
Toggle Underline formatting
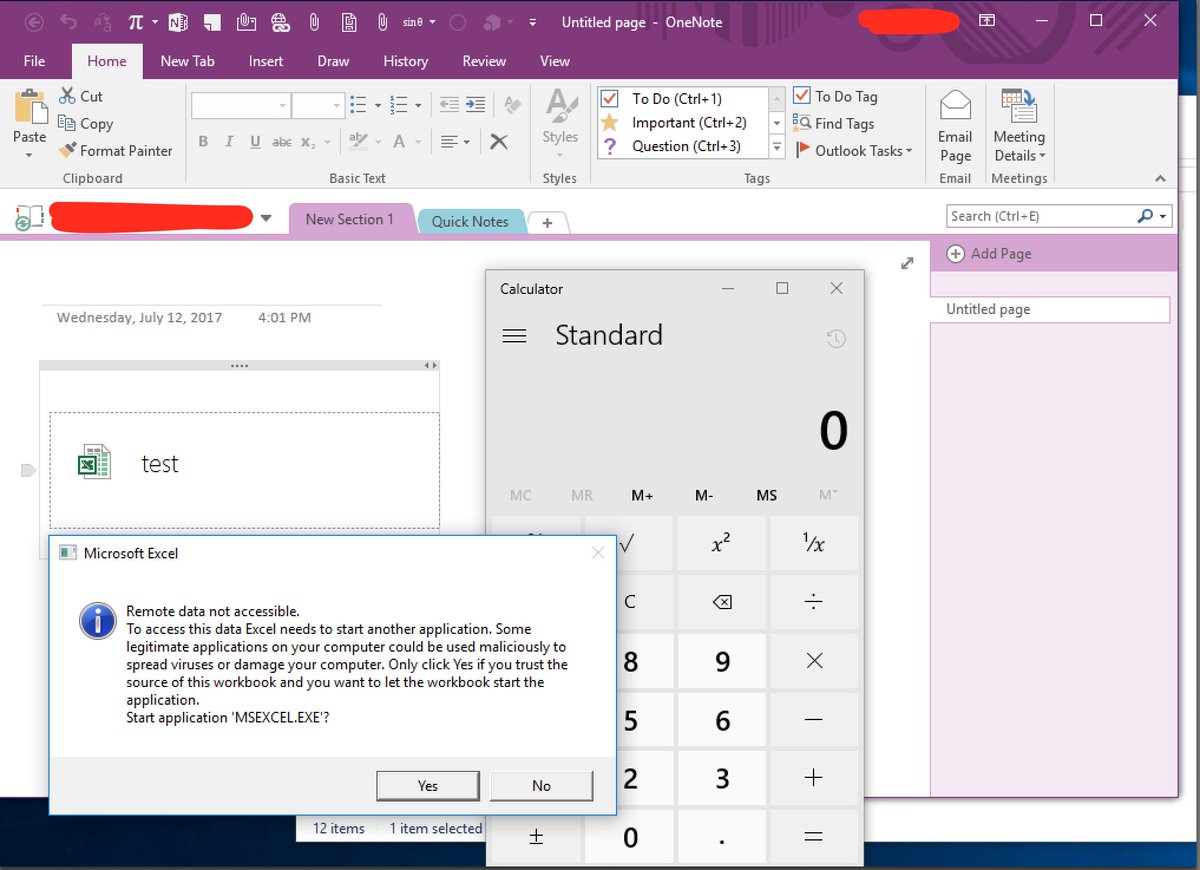click(255, 142)
